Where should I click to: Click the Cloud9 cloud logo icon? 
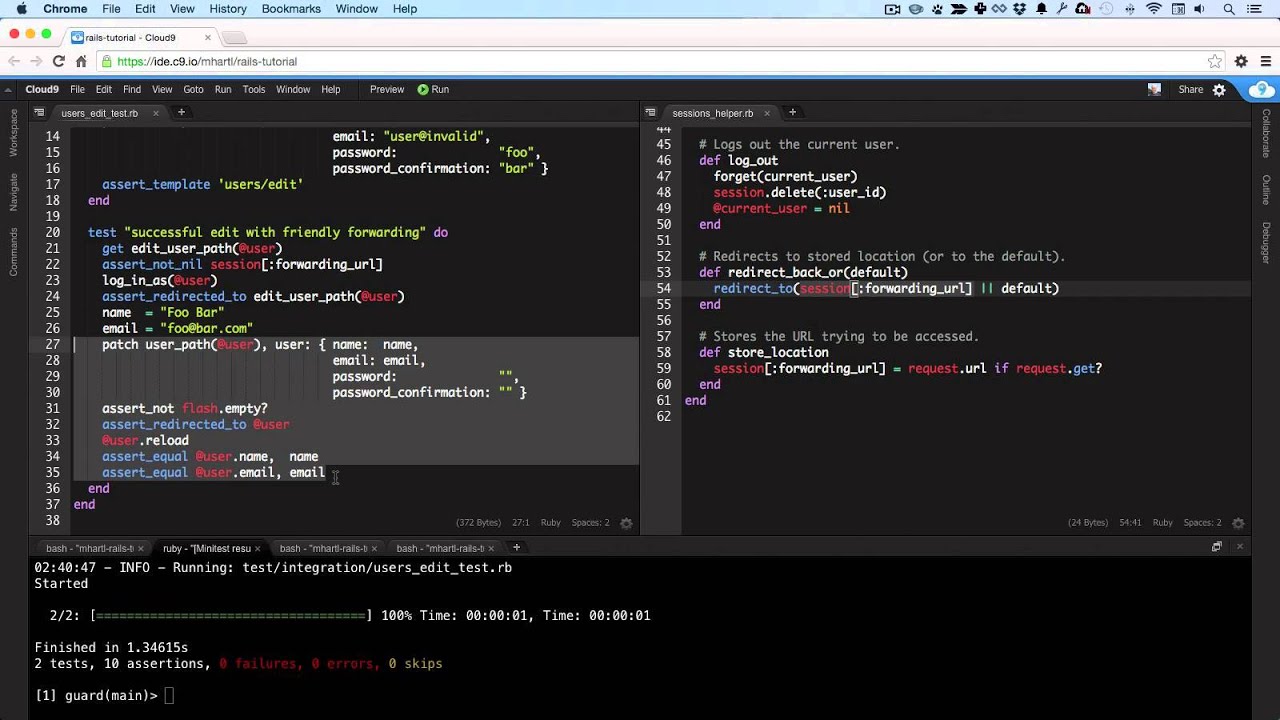tap(1261, 89)
